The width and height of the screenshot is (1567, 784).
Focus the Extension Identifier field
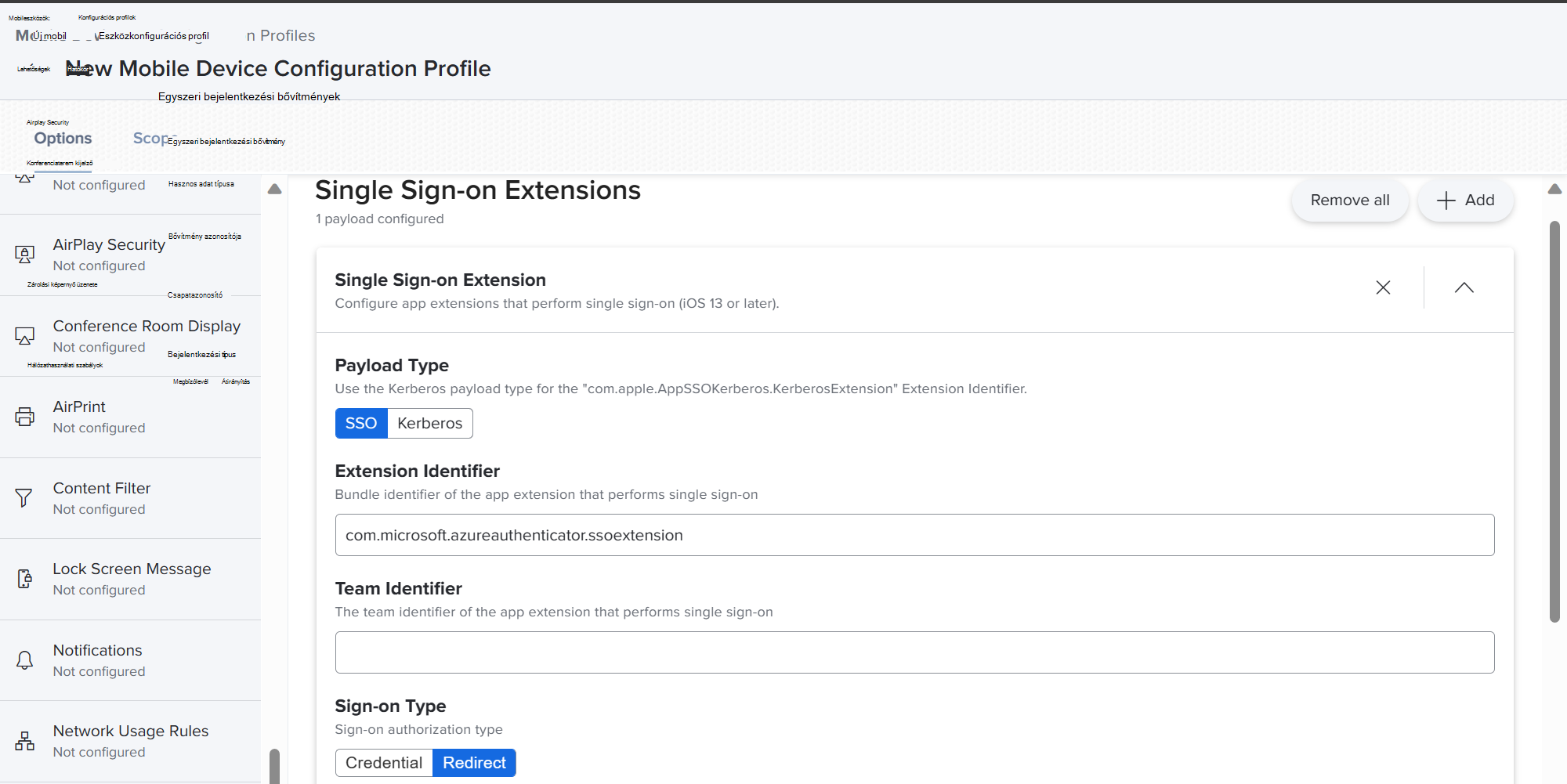tap(914, 535)
